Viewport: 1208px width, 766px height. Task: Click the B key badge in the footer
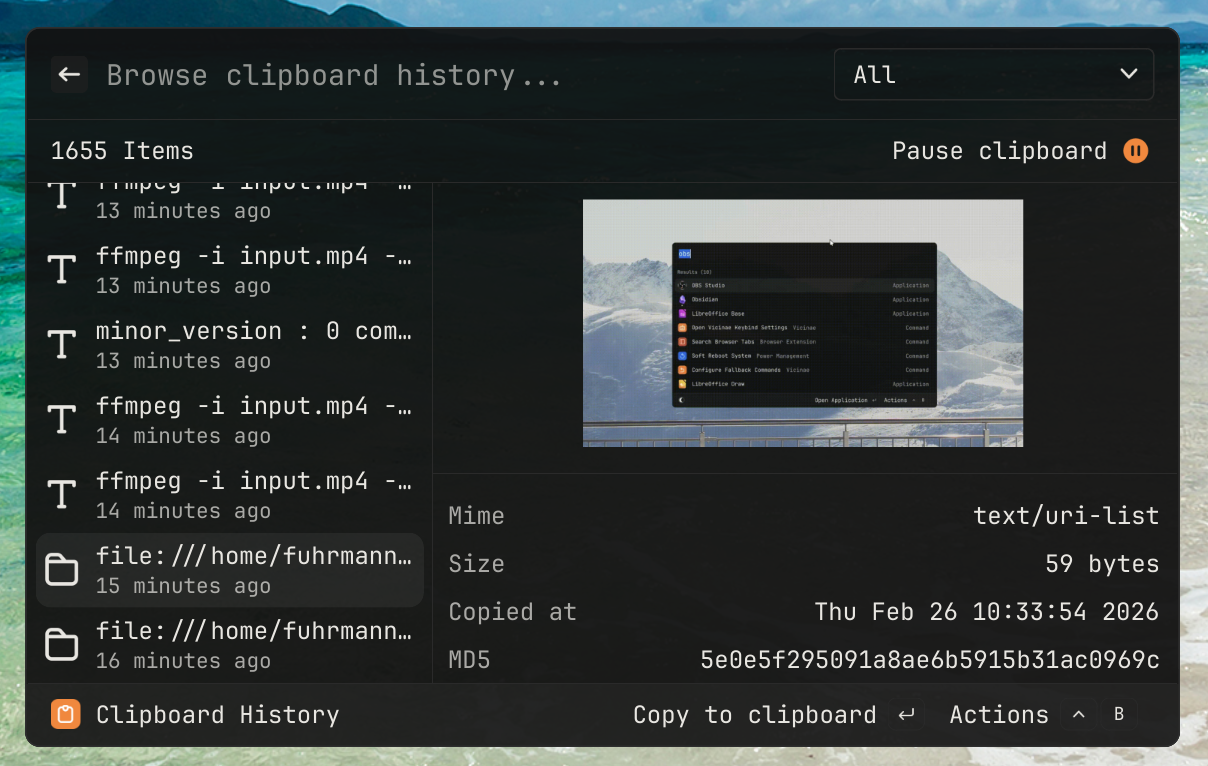click(x=1119, y=715)
